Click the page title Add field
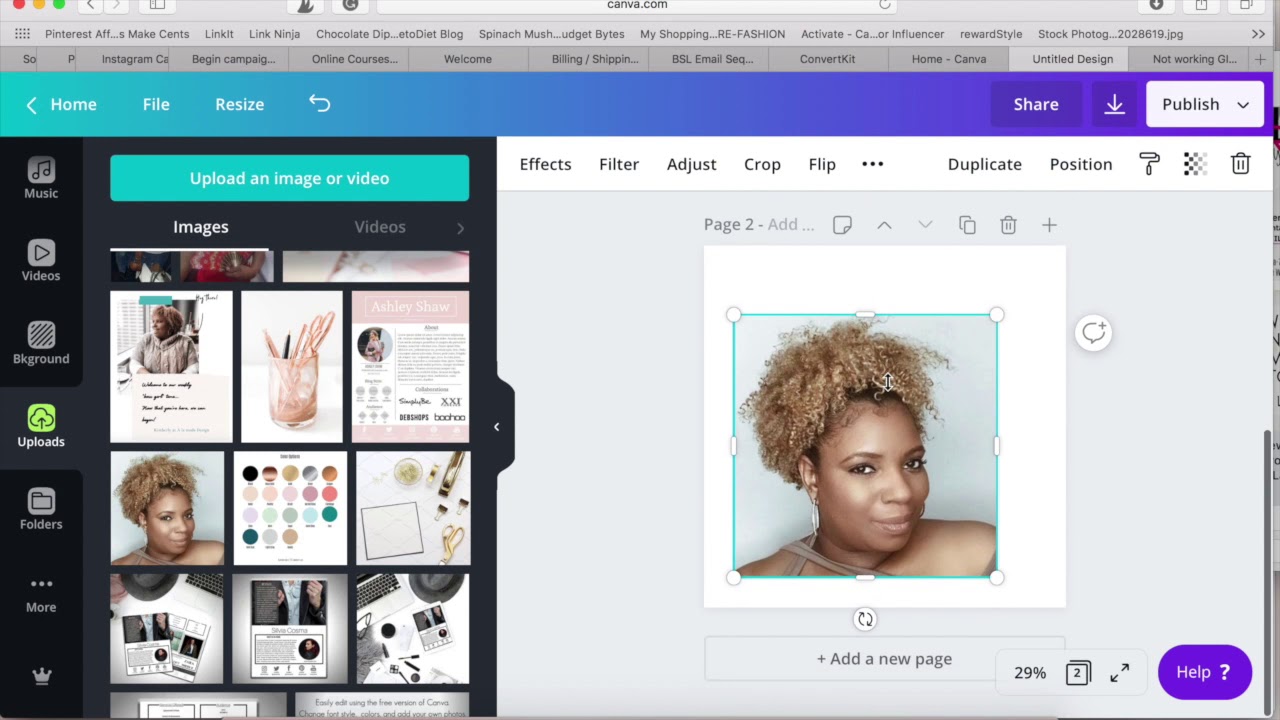1280x720 pixels. [791, 225]
